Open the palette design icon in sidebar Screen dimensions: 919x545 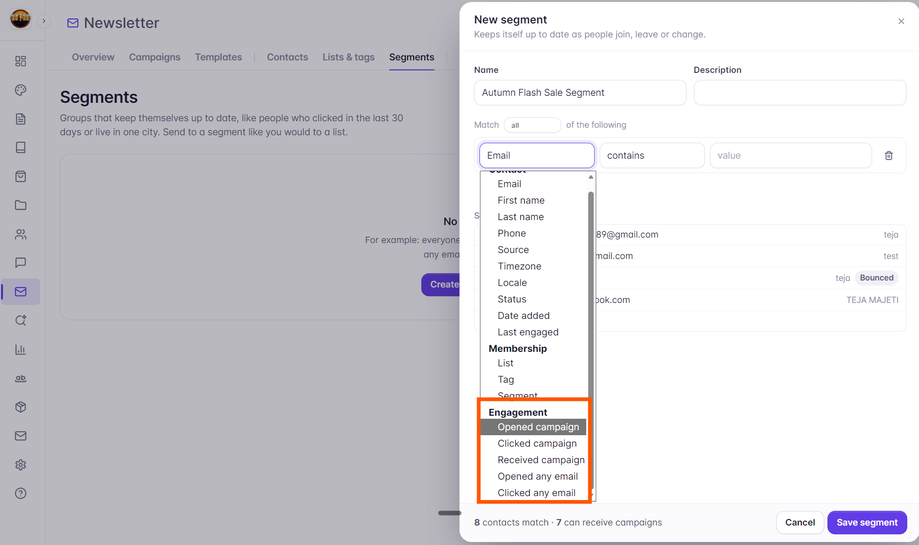tap(21, 90)
